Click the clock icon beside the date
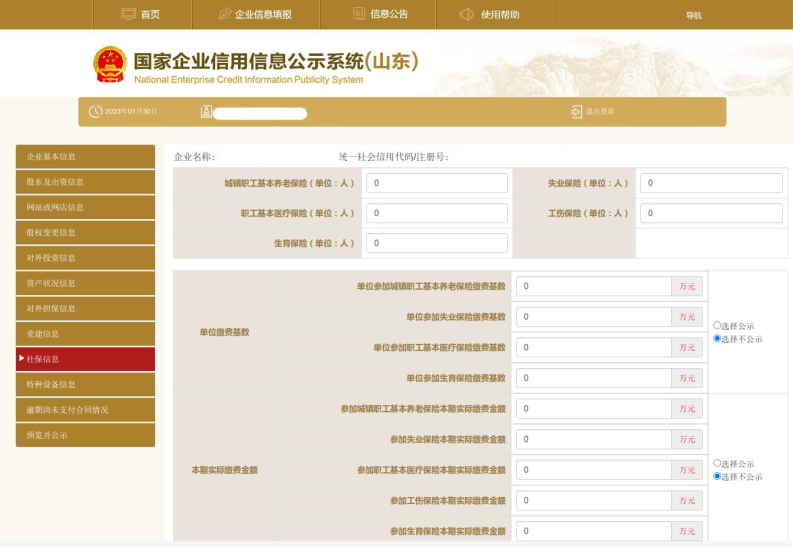Viewport: 793px width, 547px height. click(x=96, y=111)
